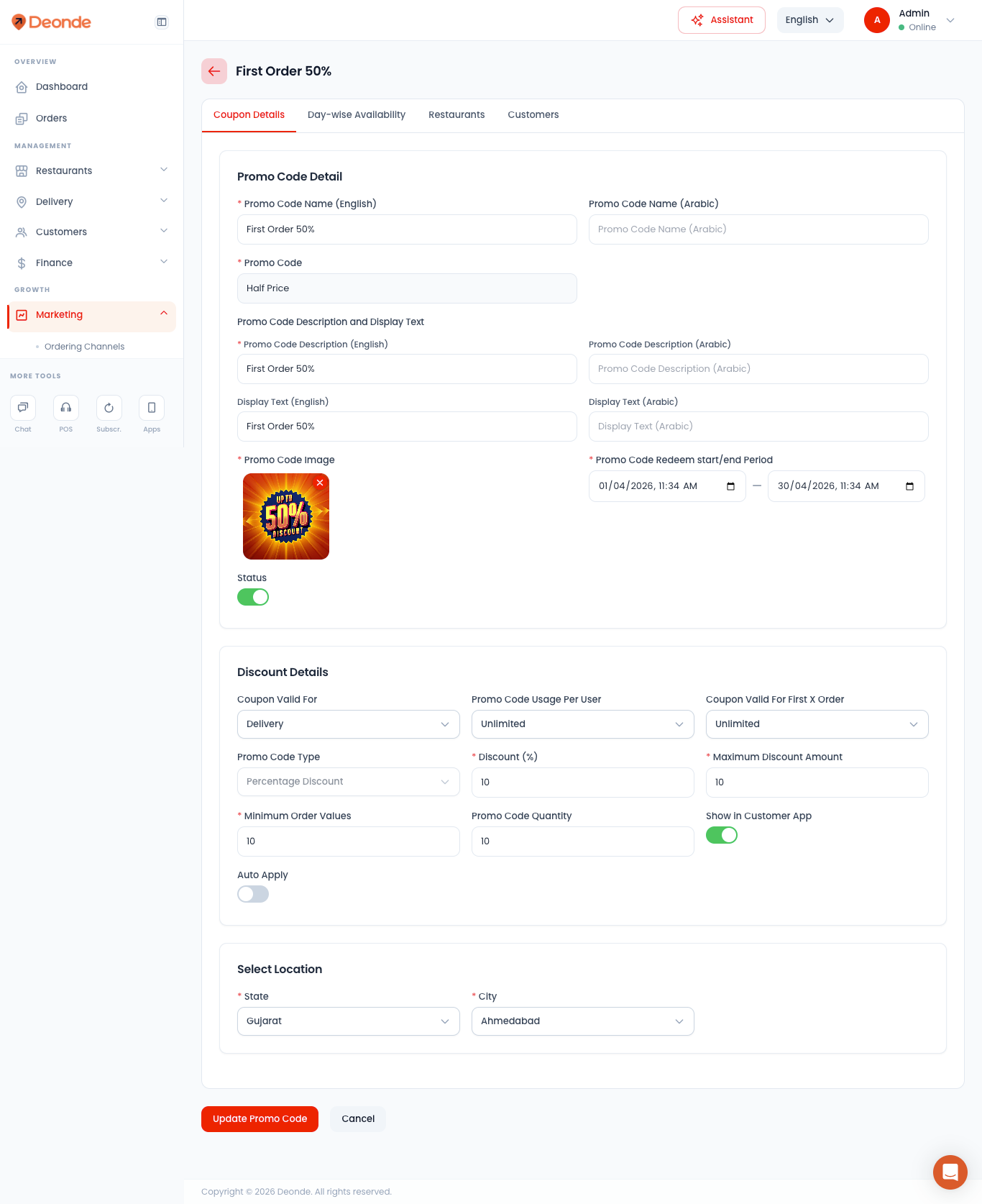This screenshot has height=1204, width=982.
Task: Collapse the sidebar panel icon
Action: (x=162, y=22)
